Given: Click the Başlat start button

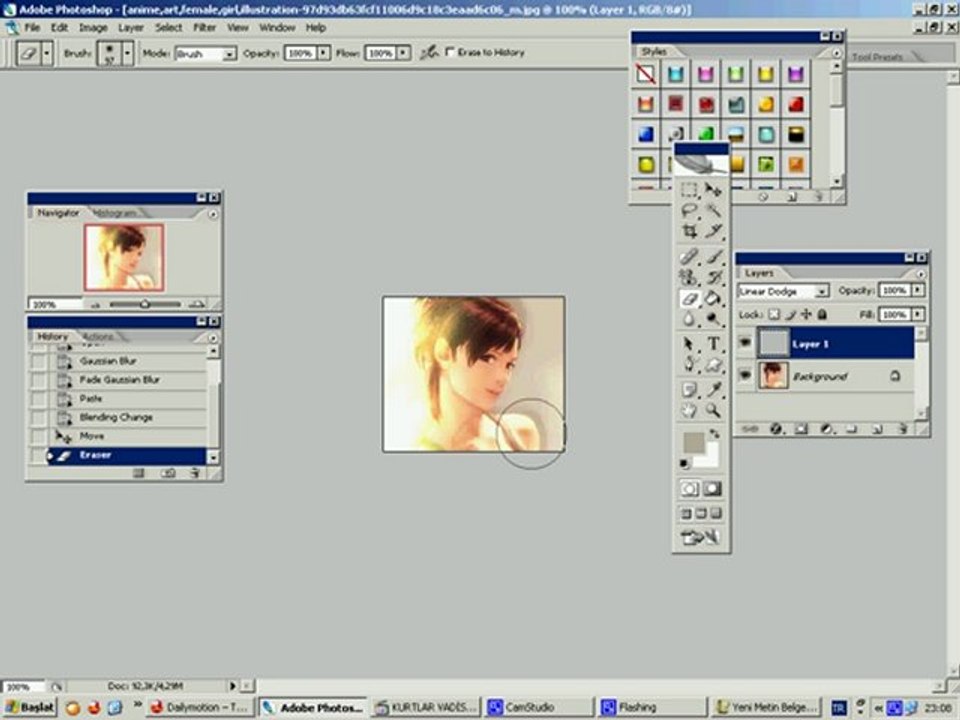Looking at the screenshot, I should click(29, 707).
